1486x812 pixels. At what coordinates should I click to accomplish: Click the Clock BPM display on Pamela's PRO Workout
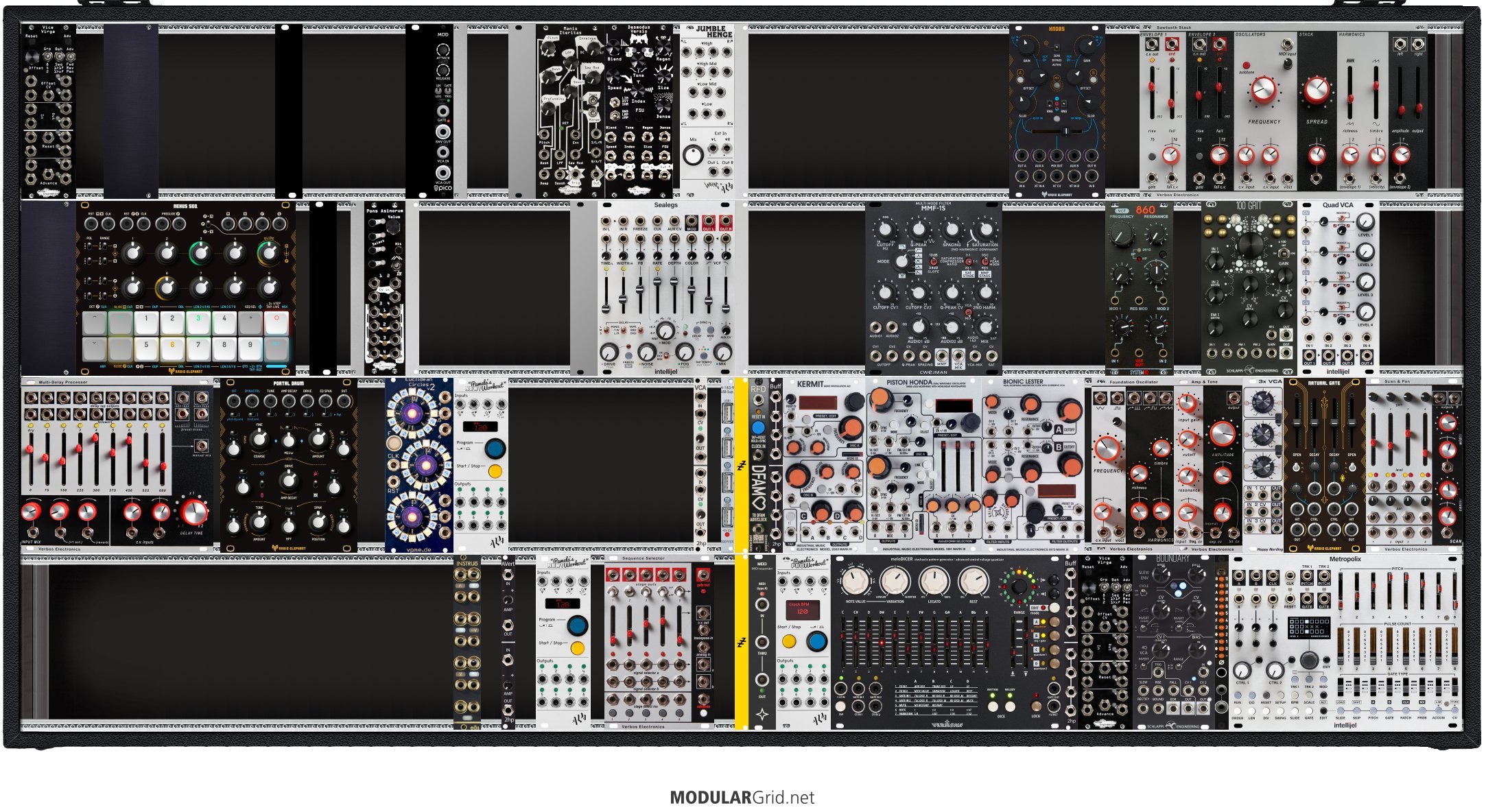[802, 608]
